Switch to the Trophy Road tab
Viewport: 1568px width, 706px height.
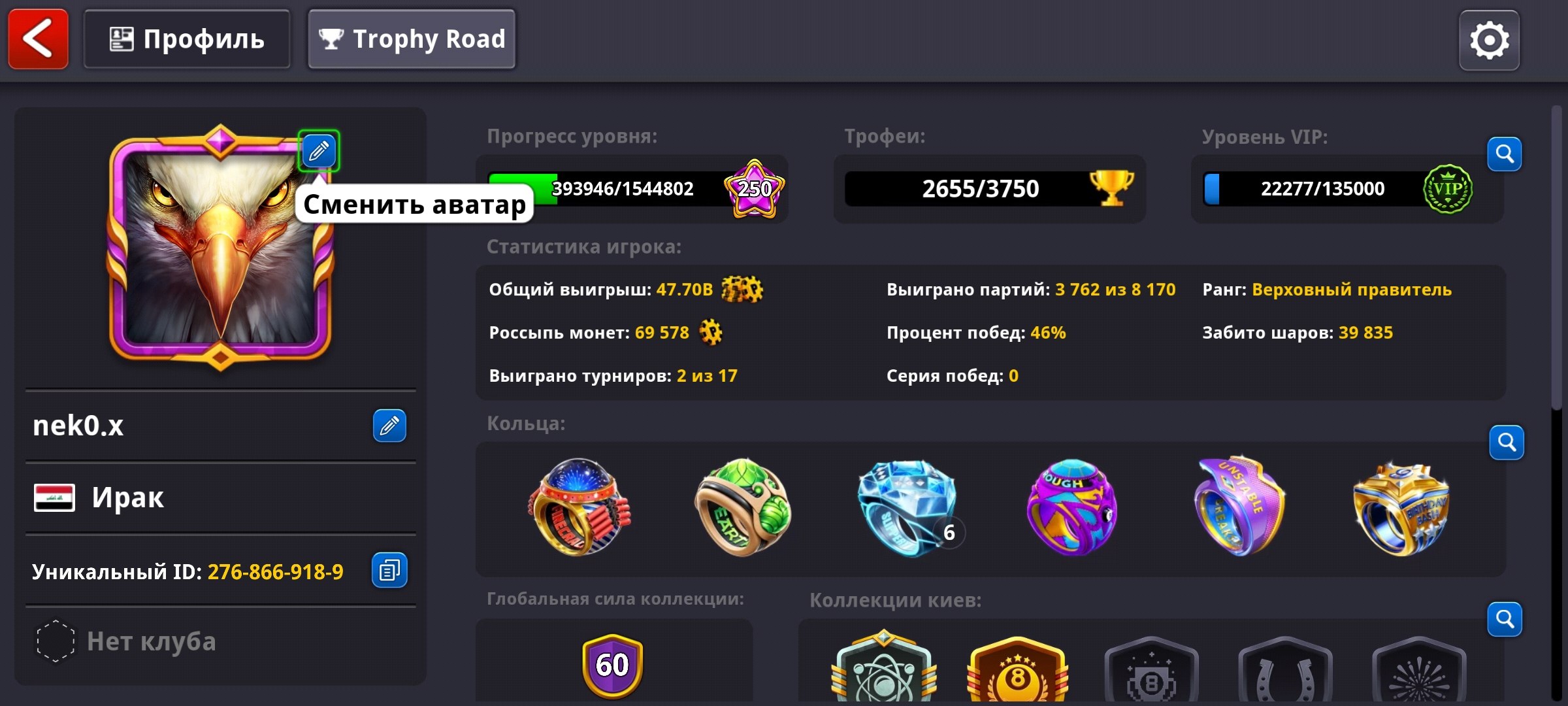412,39
